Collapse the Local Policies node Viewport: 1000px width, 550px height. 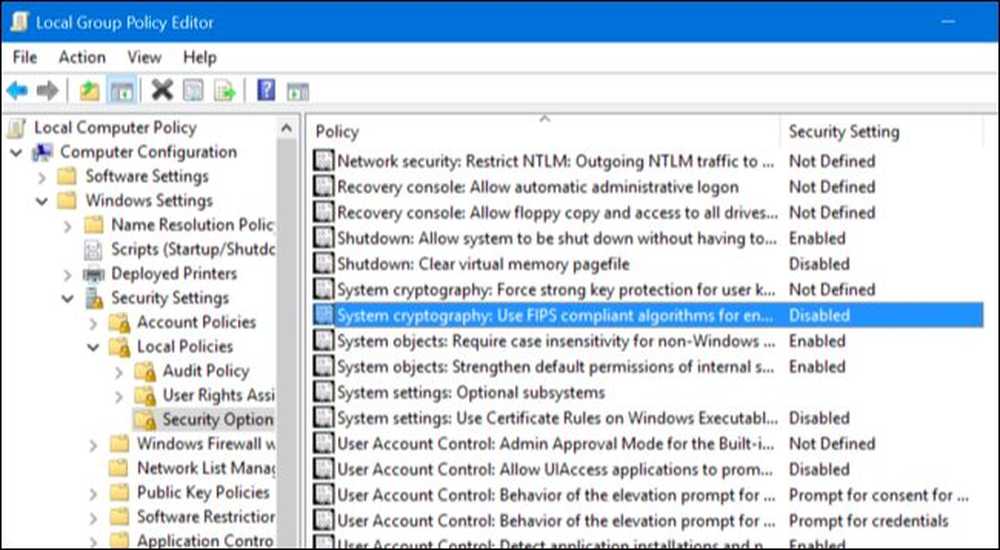(x=94, y=347)
